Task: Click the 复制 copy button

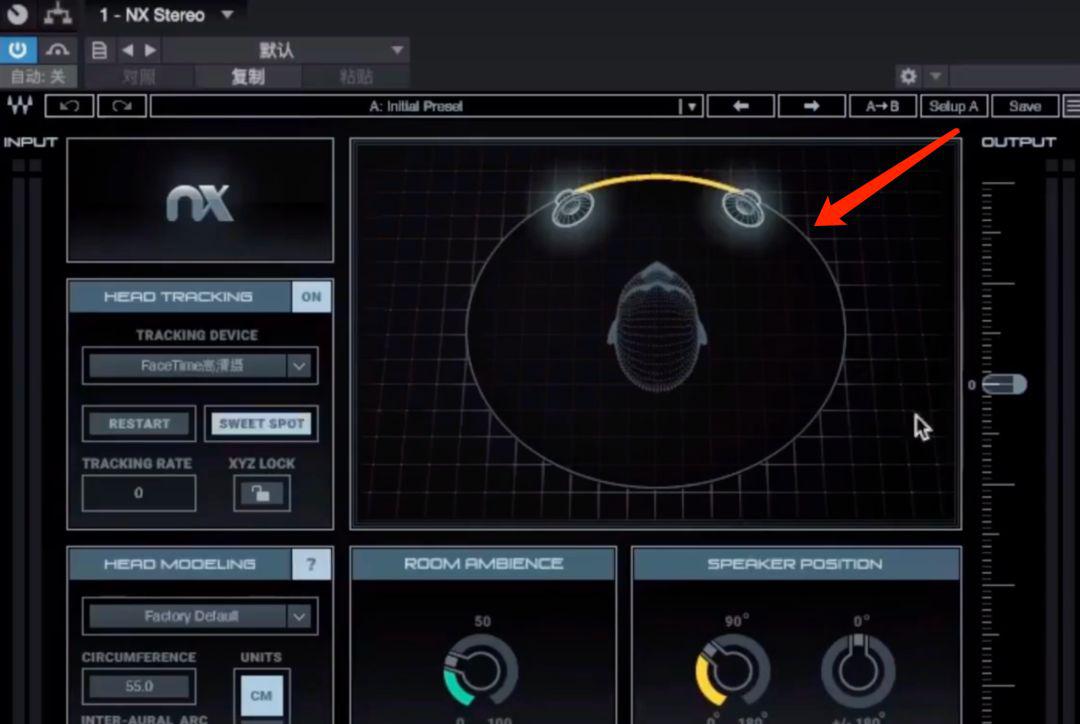Action: click(248, 76)
